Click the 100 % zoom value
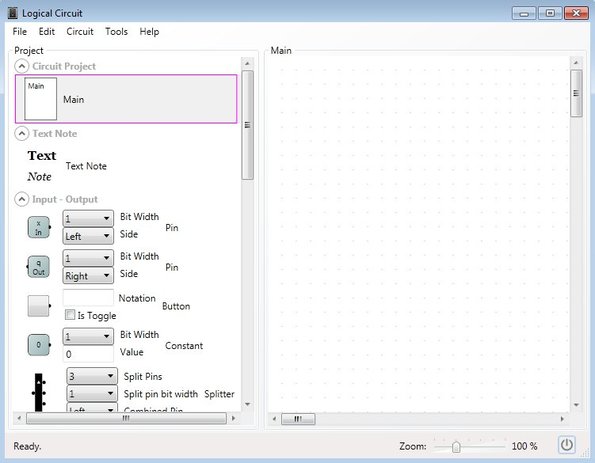The width and height of the screenshot is (595, 463). 524,446
